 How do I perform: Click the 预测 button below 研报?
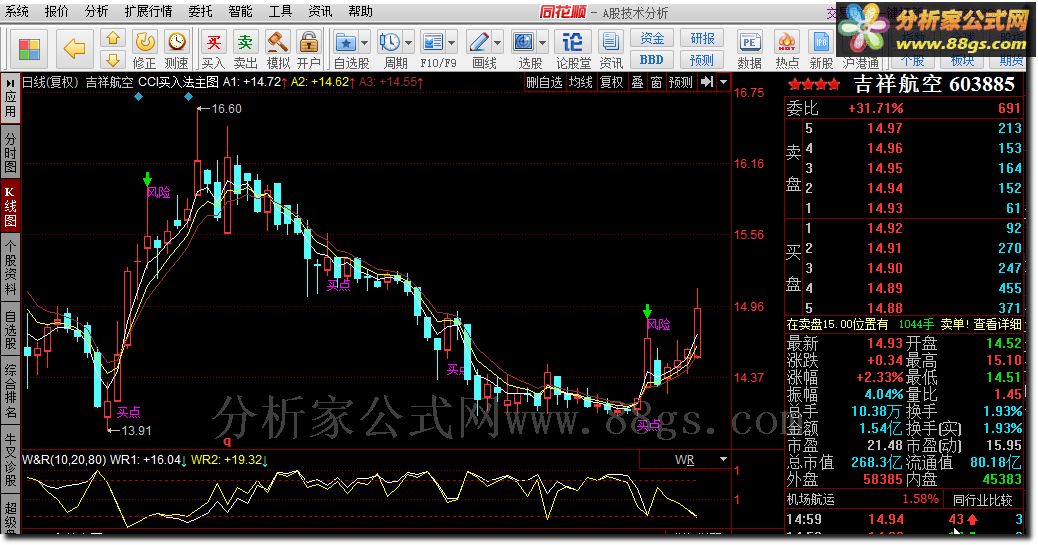click(702, 60)
